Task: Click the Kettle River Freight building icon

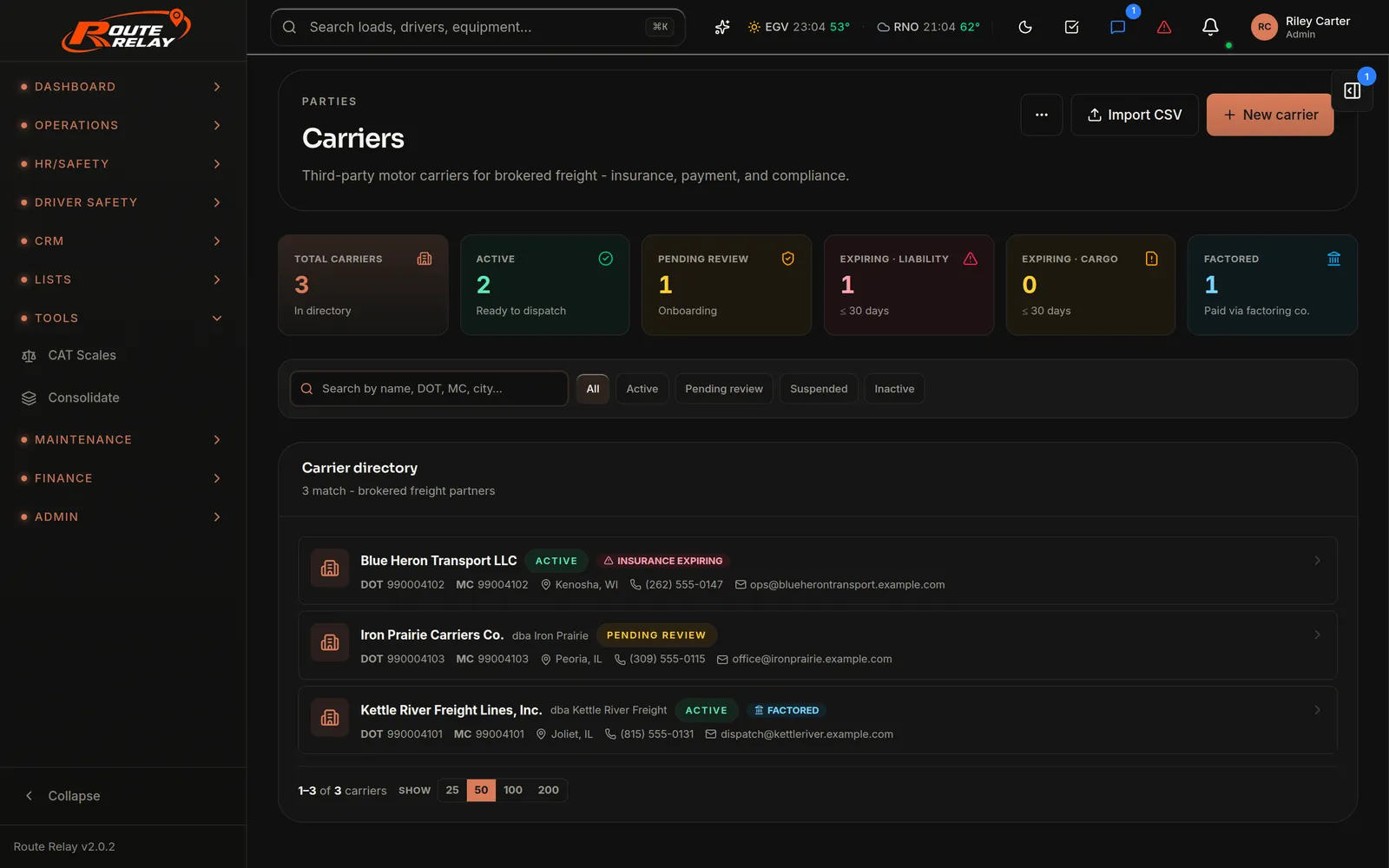Action: pos(330,718)
